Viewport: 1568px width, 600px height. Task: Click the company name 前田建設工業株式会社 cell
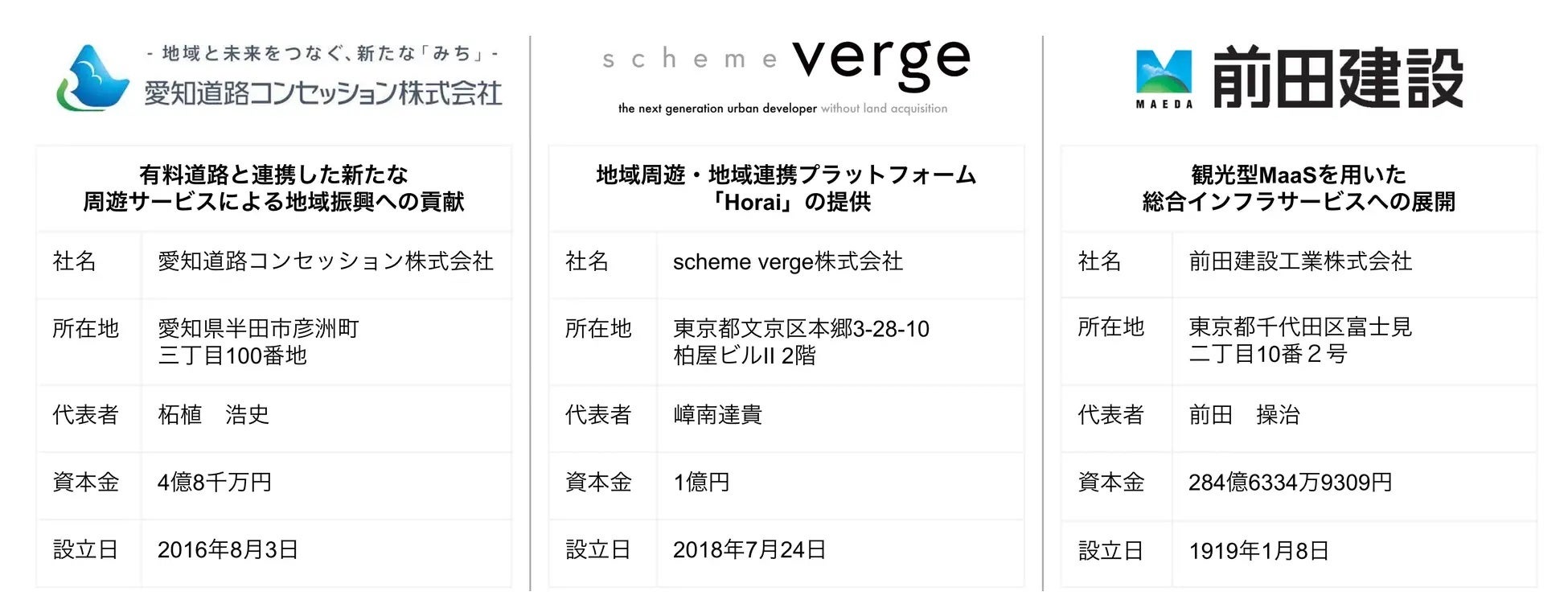(x=1299, y=261)
